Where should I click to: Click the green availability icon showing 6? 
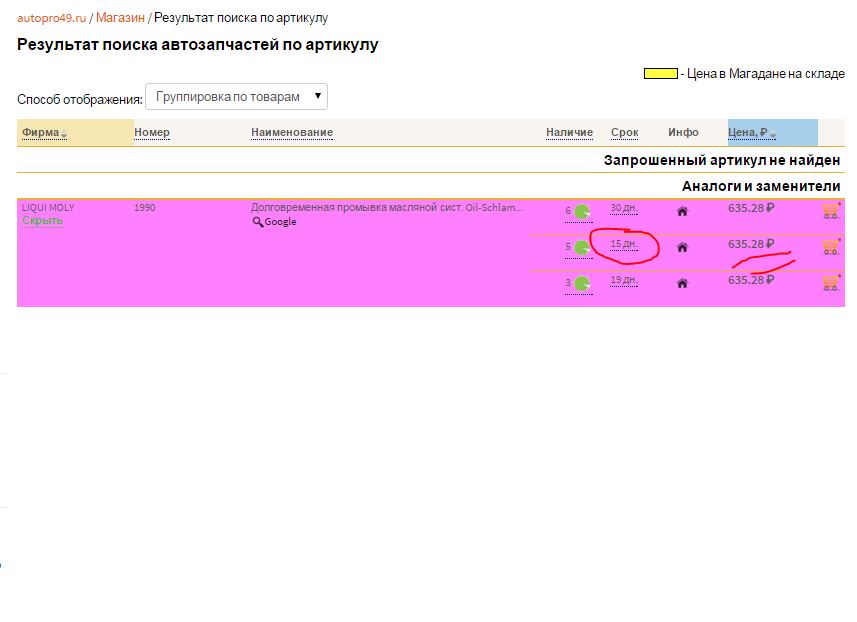[x=581, y=211]
